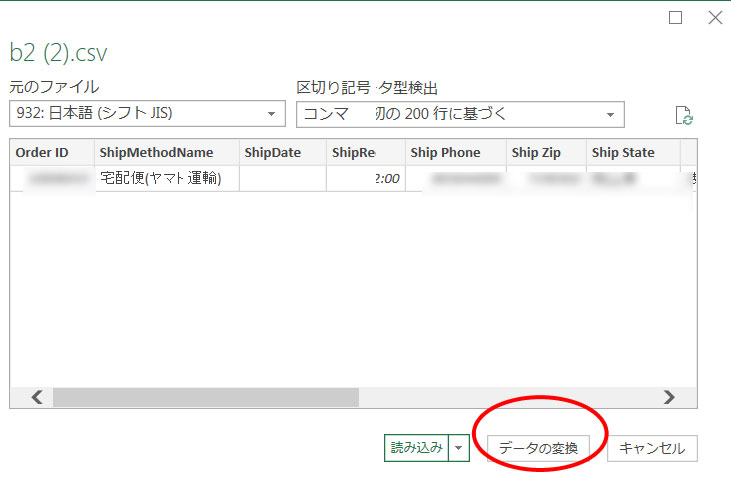Click empty scrollbar track right of thumb
Image resolution: width=731 pixels, height=482 pixels.
point(500,397)
